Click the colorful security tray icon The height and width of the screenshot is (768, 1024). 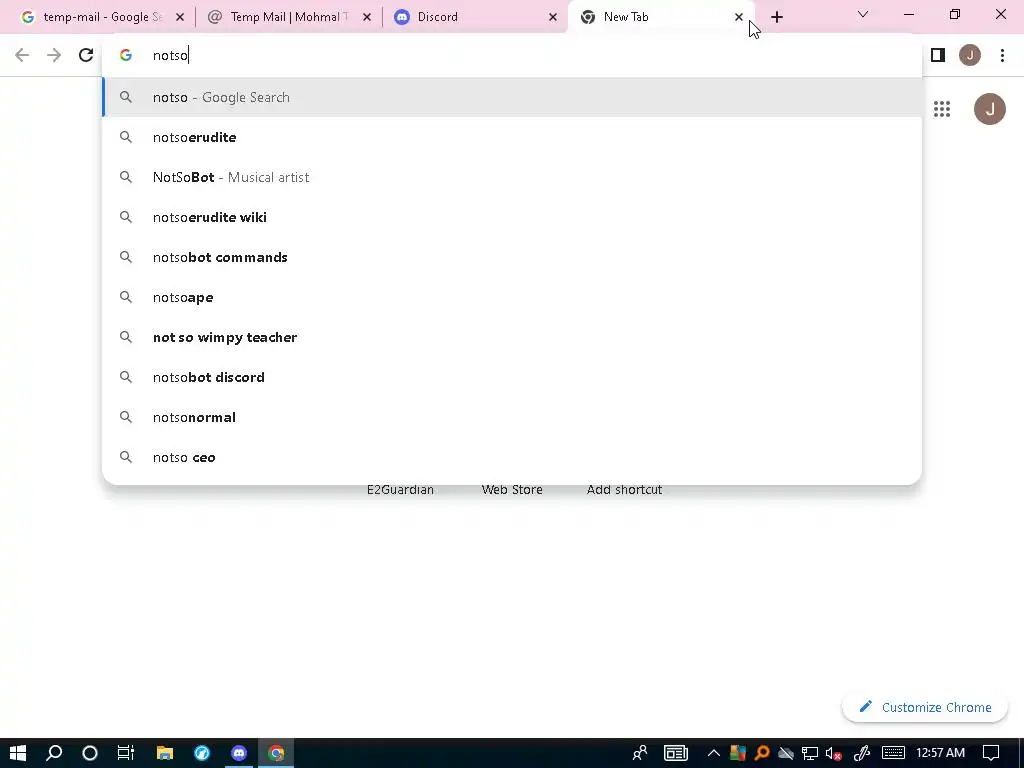738,753
